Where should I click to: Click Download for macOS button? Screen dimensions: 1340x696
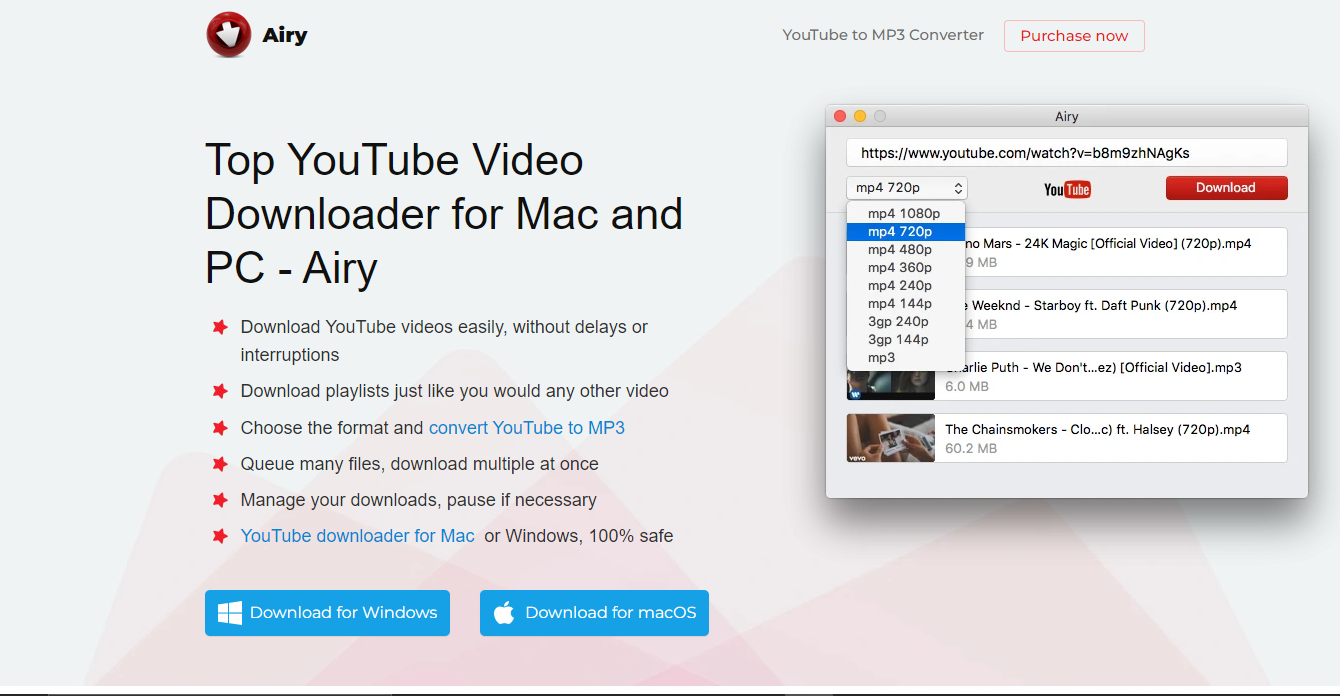click(x=594, y=613)
